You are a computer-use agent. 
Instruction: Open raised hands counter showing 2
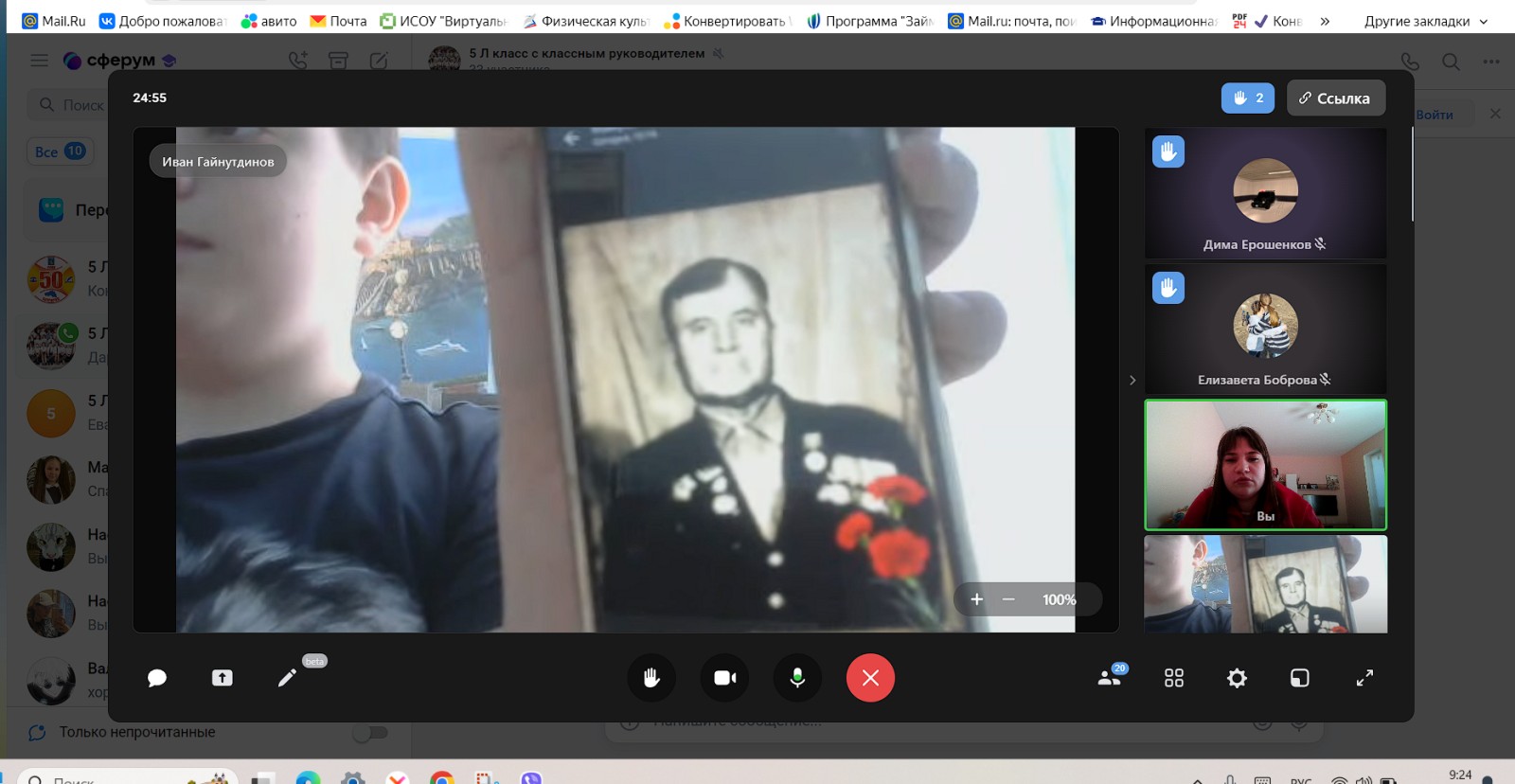click(x=1248, y=98)
